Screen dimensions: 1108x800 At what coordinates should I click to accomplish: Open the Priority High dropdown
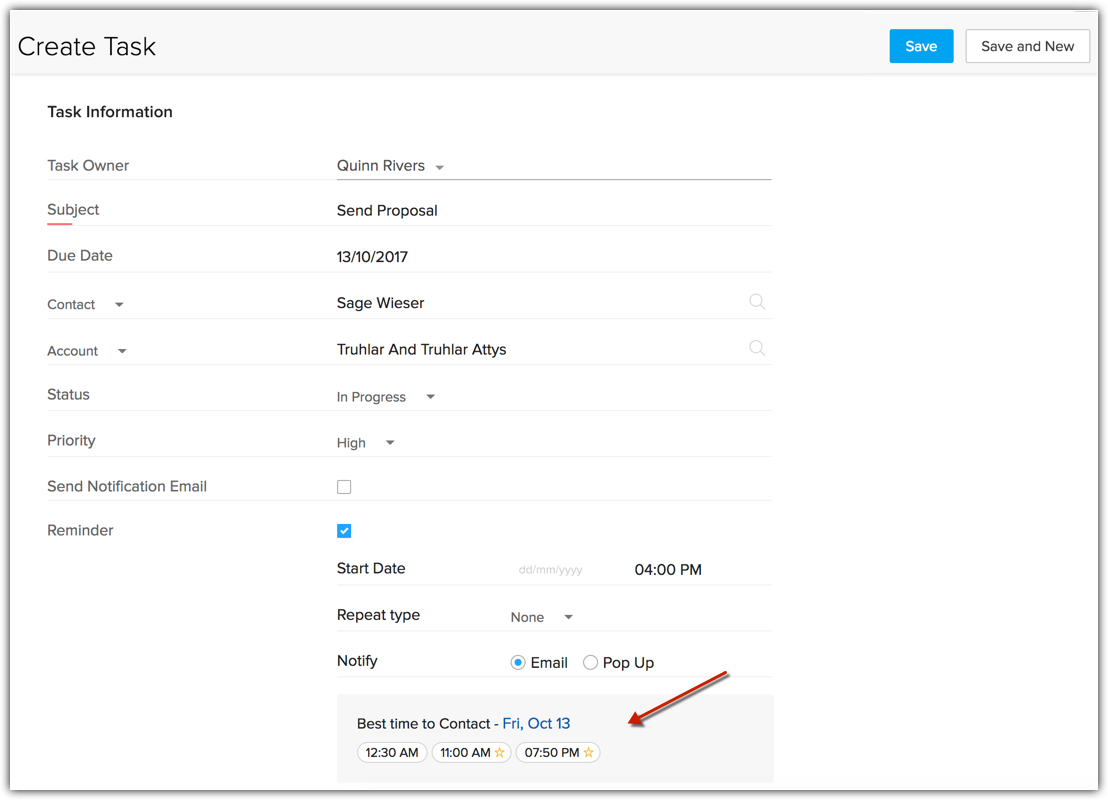pos(390,443)
